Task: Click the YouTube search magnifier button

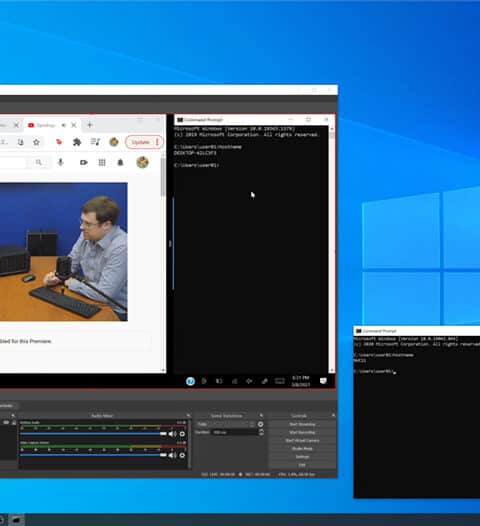Action: pos(39,162)
